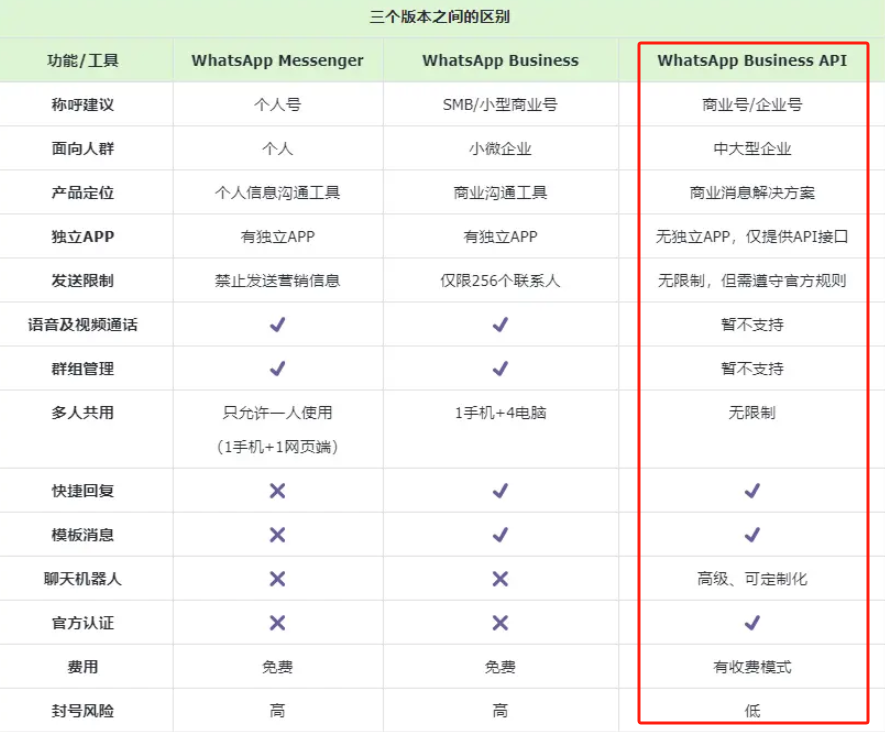Click the 聊天机器人 cross under WhatsApp Business
This screenshot has width=885, height=732.
point(500,579)
